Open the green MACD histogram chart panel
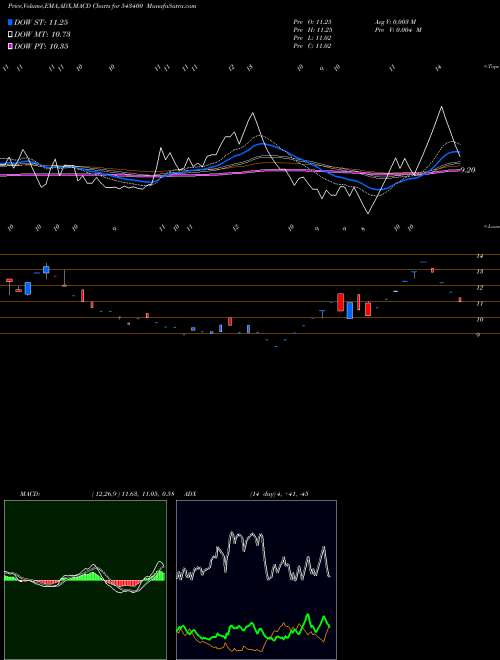 click(x=85, y=580)
